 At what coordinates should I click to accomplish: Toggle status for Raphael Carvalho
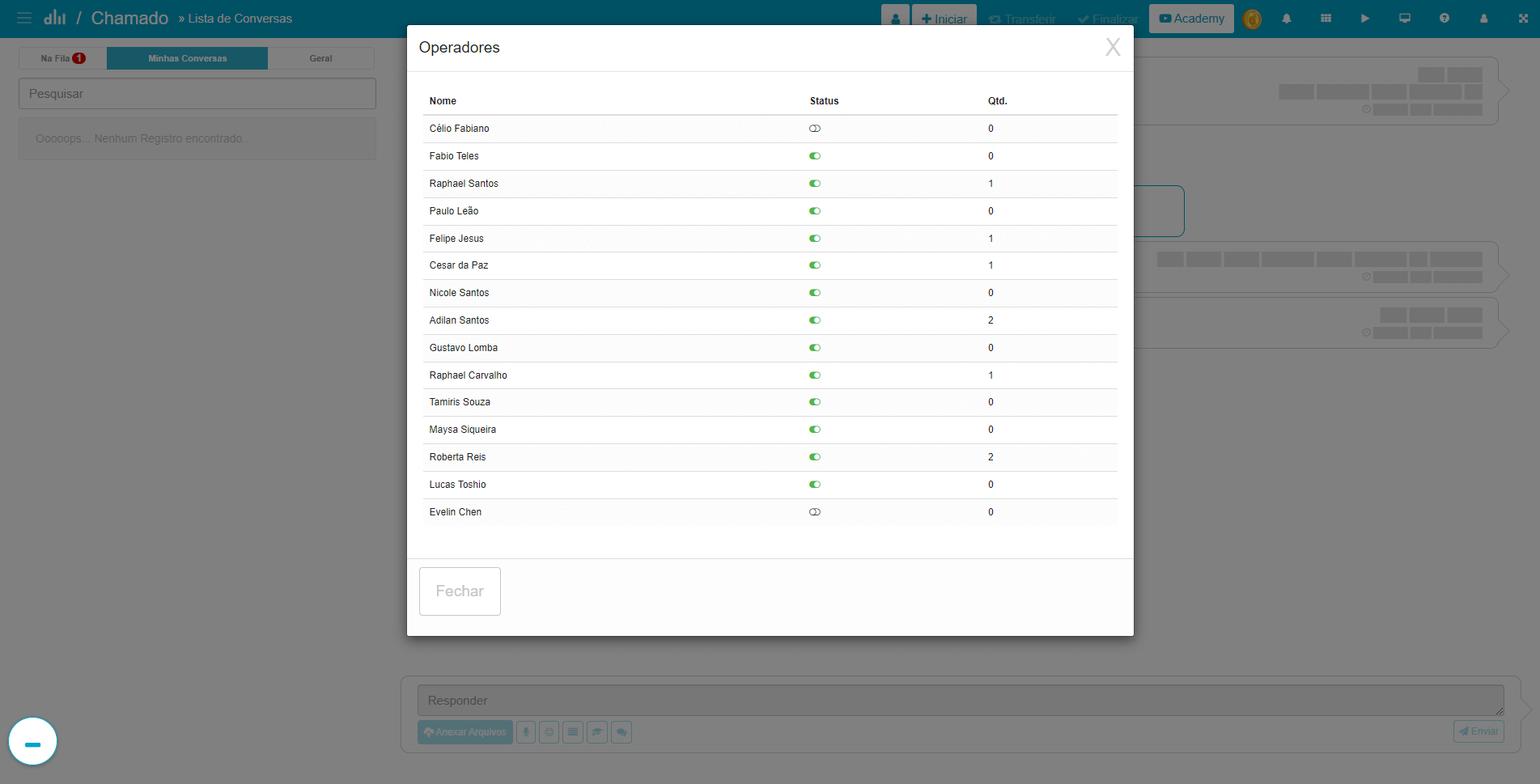click(x=815, y=375)
